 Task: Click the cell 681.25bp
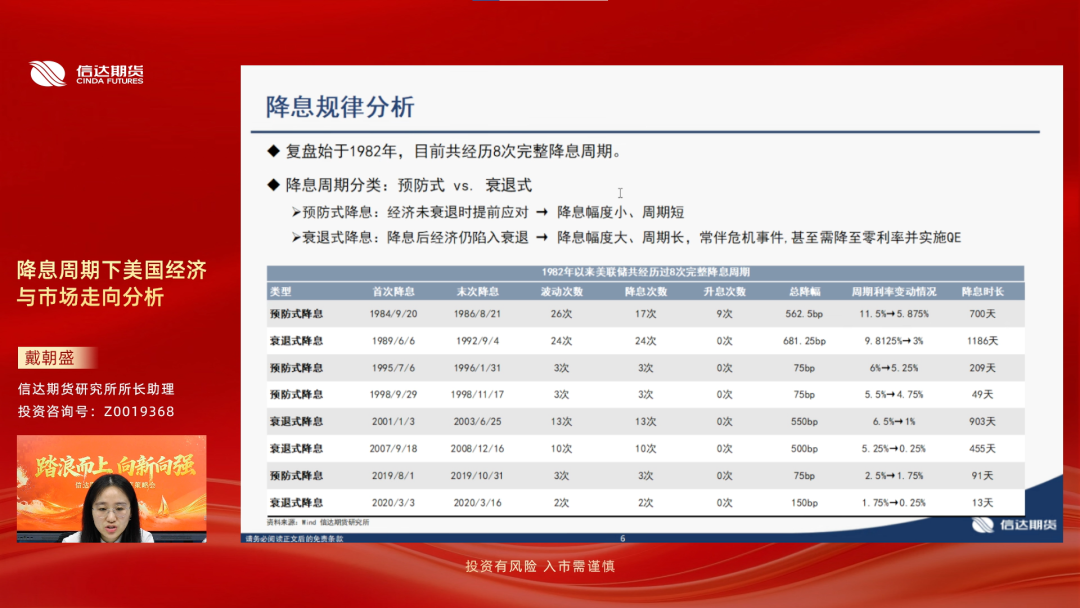pos(804,341)
